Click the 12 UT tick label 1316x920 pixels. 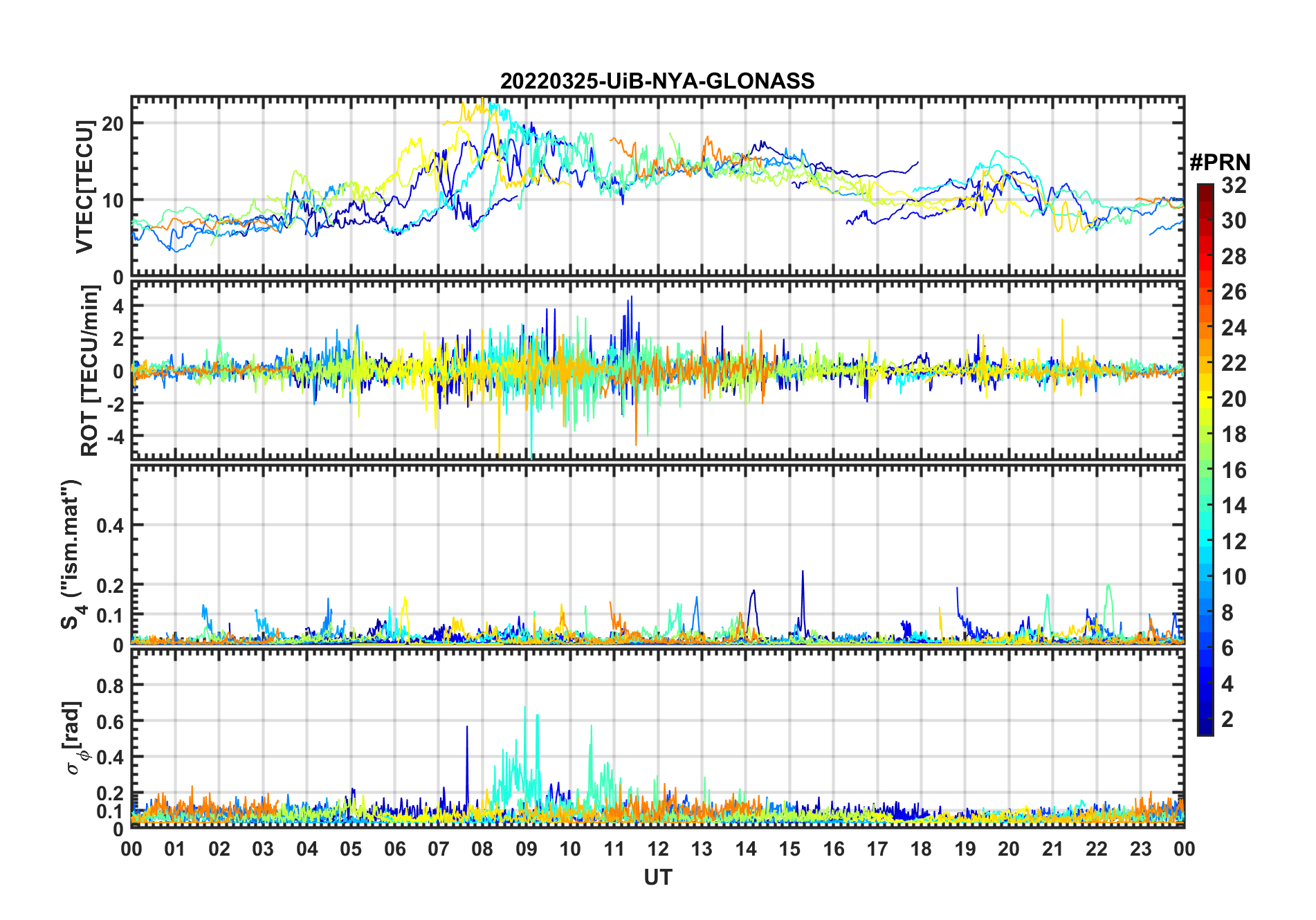(x=658, y=849)
